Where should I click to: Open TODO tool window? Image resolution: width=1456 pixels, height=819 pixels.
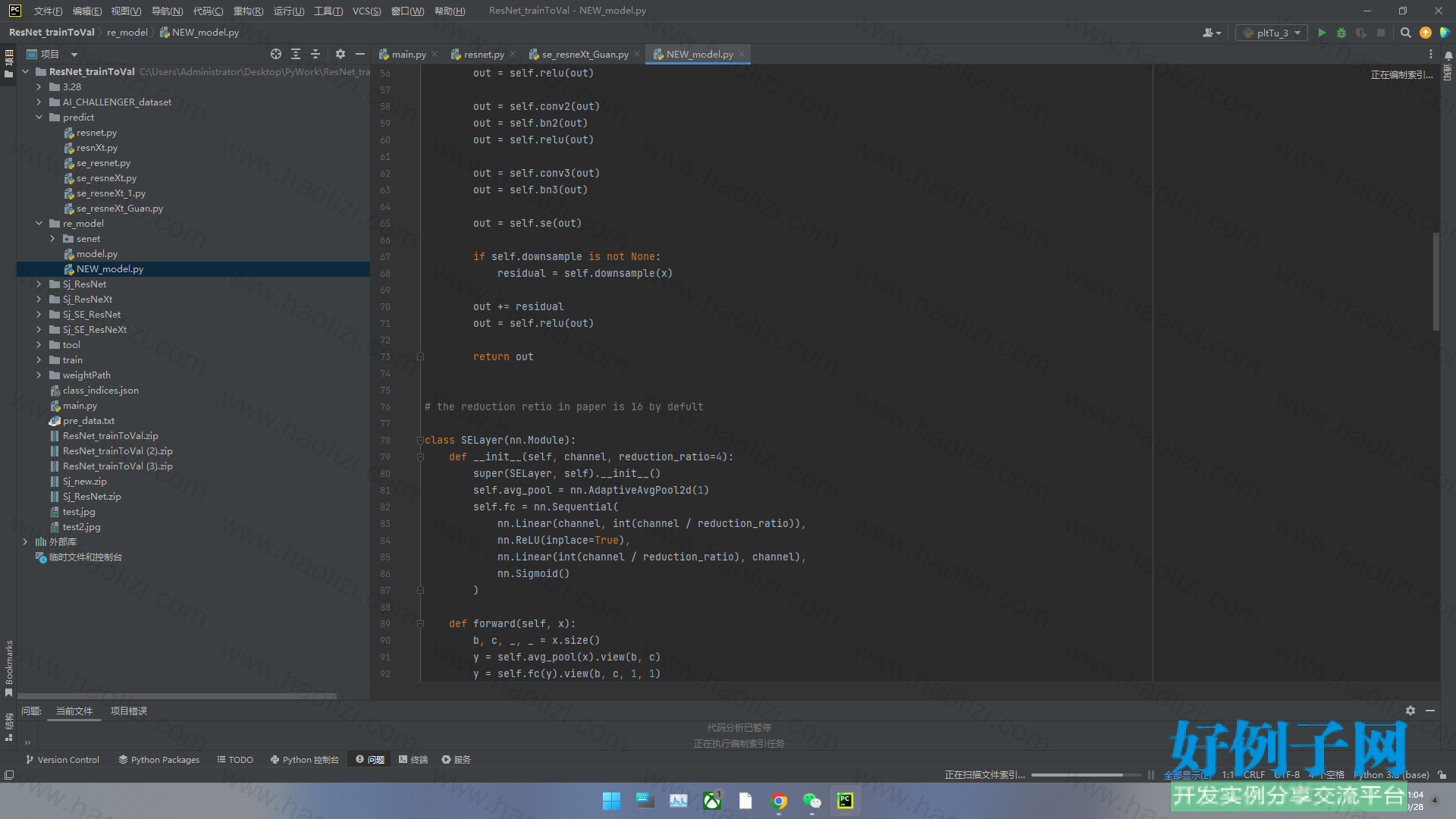tap(235, 760)
